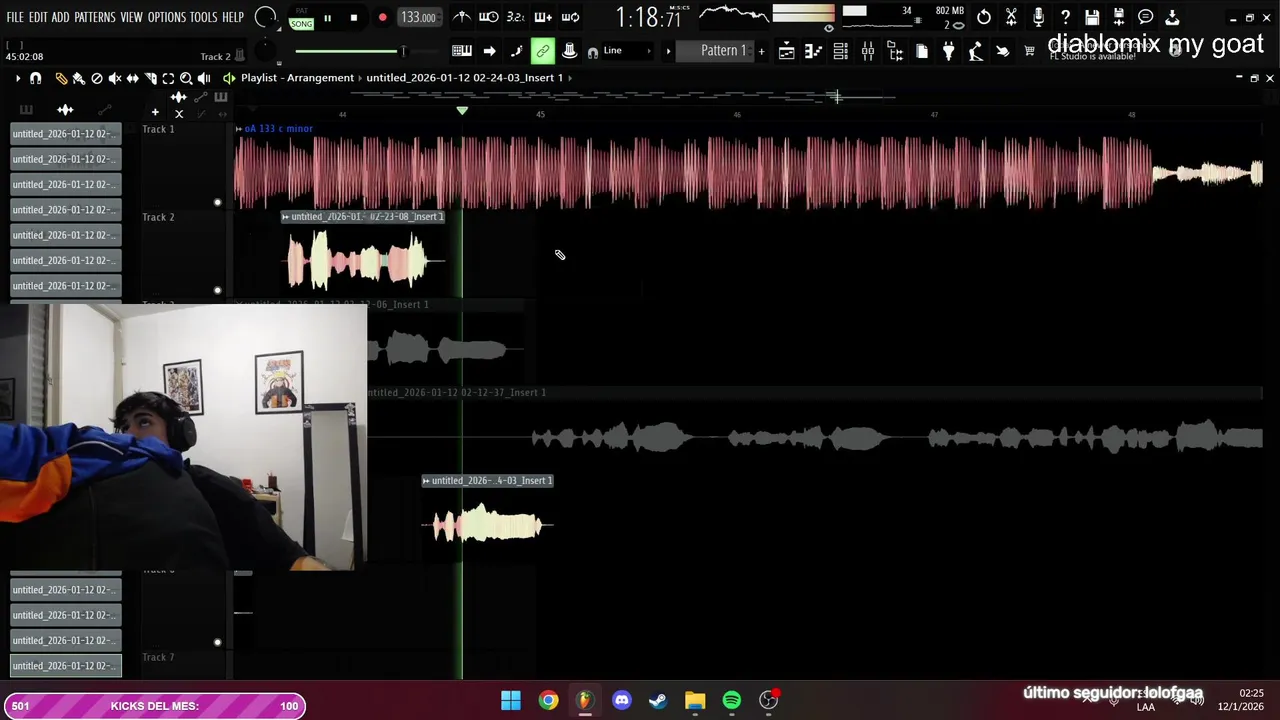
Task: Select the pencil draw tool in playlist
Action: [61, 78]
